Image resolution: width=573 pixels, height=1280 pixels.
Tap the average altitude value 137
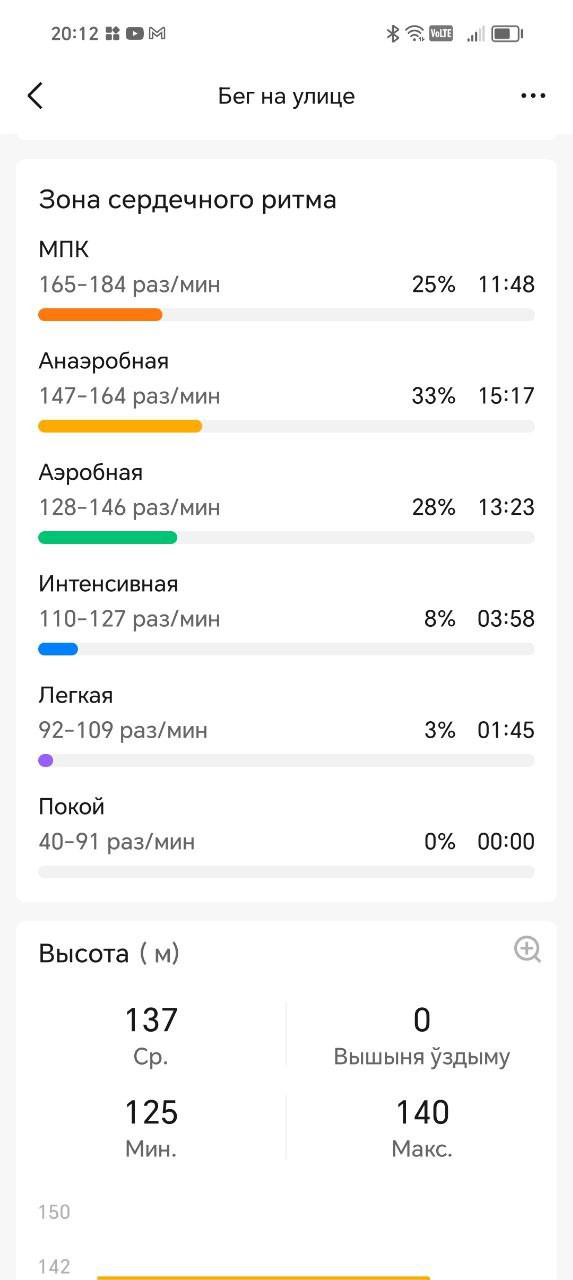(x=151, y=1020)
